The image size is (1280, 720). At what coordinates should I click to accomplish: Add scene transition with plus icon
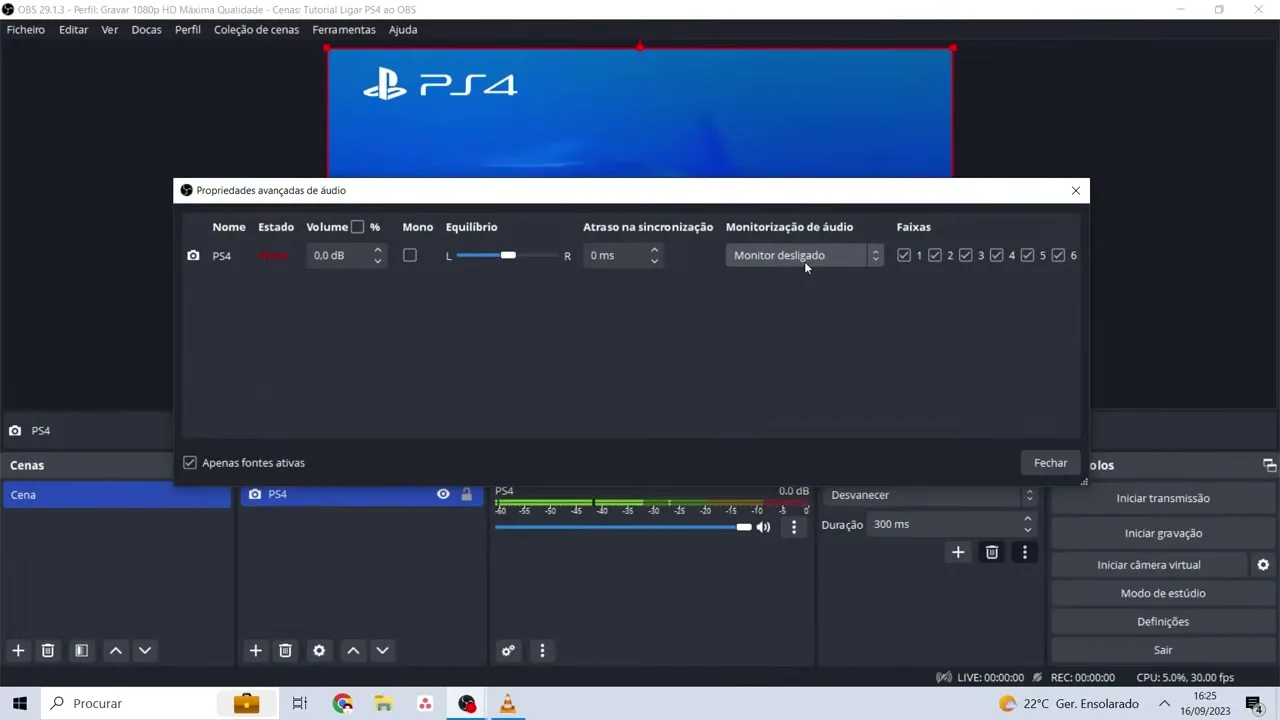[x=958, y=552]
